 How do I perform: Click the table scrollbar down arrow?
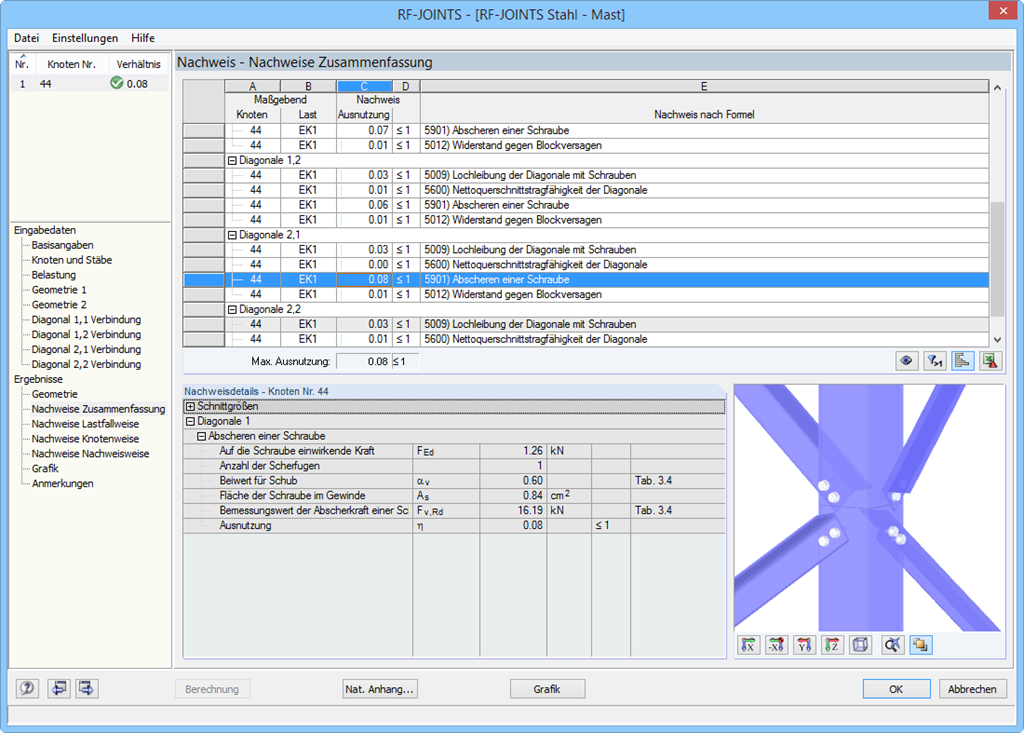coord(997,339)
